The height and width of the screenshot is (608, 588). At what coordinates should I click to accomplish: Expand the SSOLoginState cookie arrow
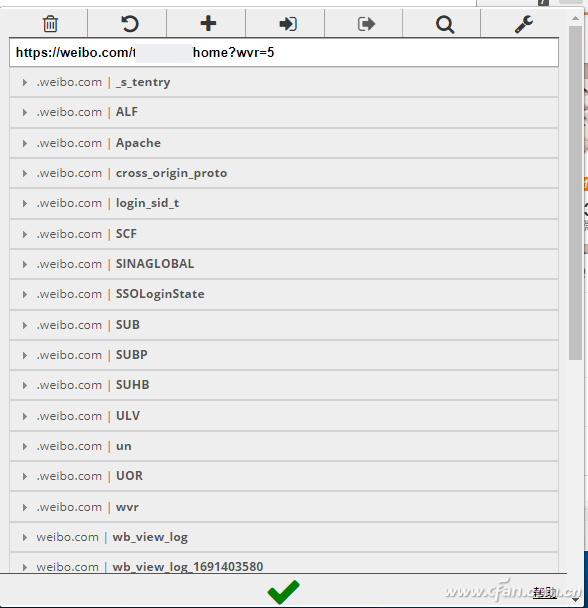(25, 294)
